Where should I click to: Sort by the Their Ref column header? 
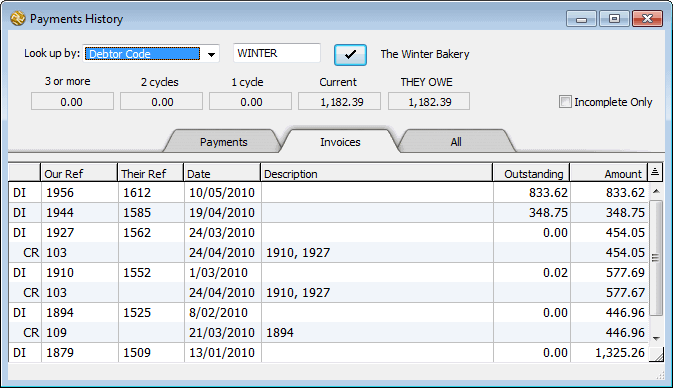click(x=150, y=173)
